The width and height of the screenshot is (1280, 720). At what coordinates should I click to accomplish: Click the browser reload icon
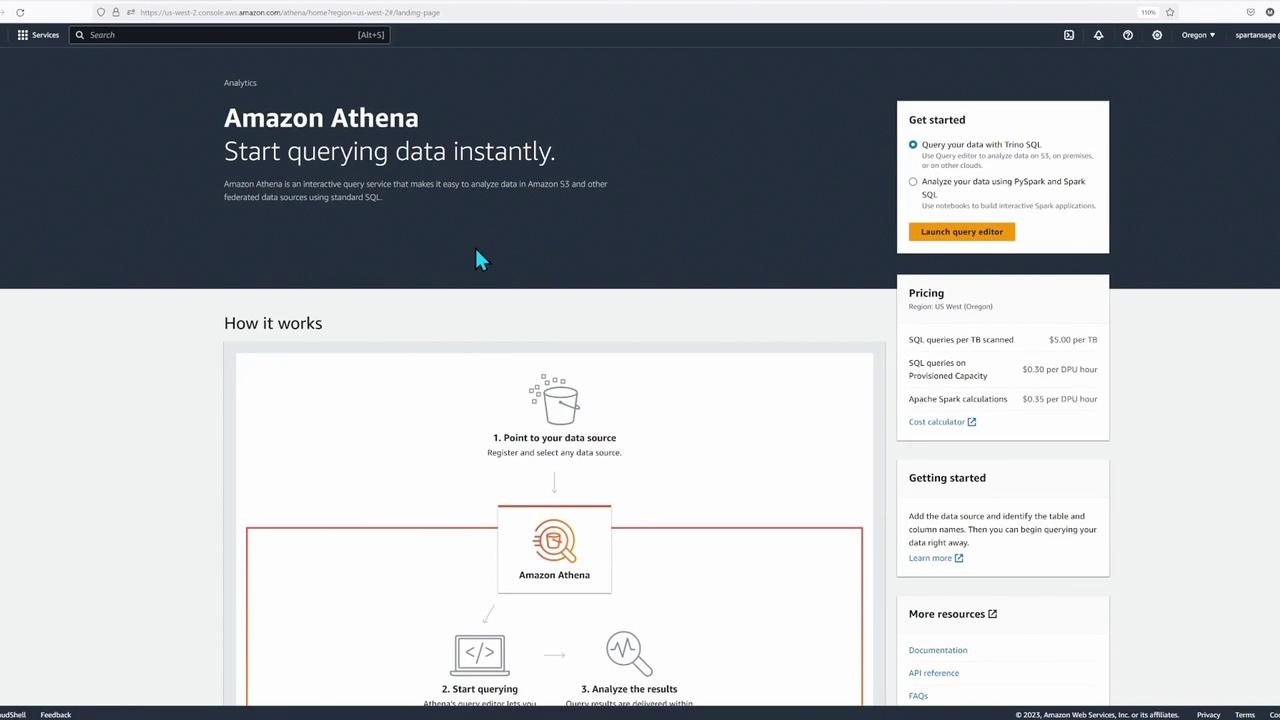click(x=20, y=12)
